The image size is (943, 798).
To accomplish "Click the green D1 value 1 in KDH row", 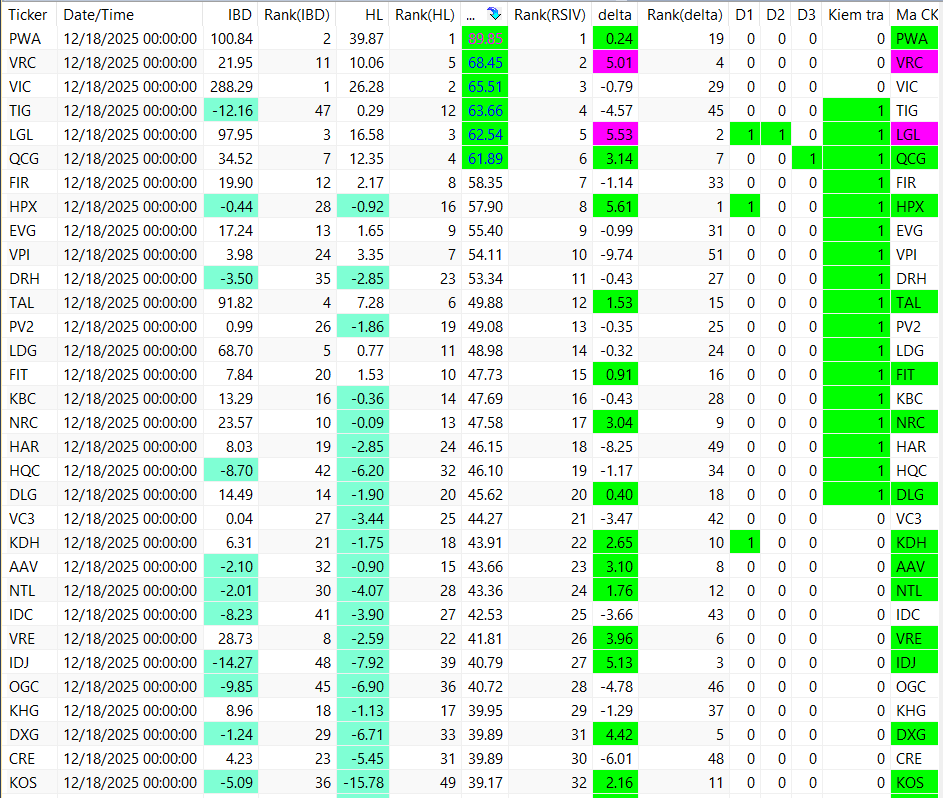I will pyautogui.click(x=745, y=543).
